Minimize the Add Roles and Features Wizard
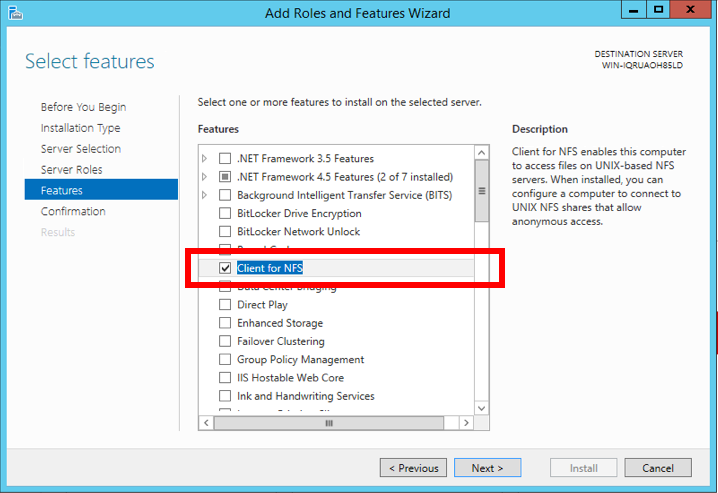The height and width of the screenshot is (493, 718). point(632,10)
